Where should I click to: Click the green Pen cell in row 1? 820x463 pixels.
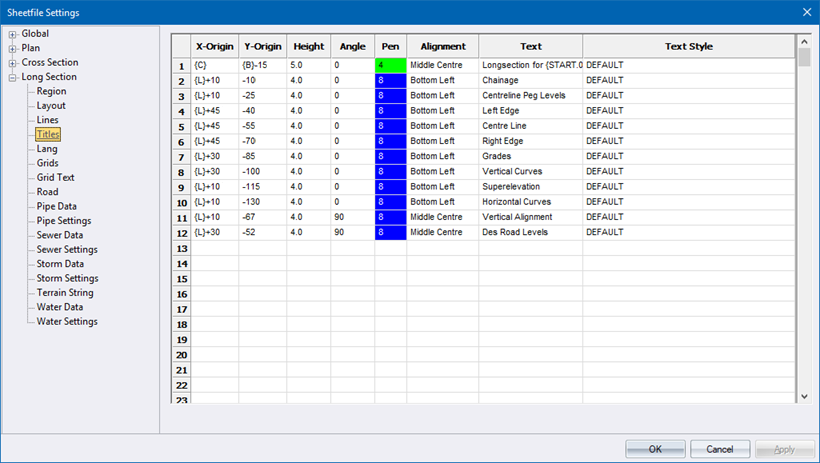(x=390, y=65)
